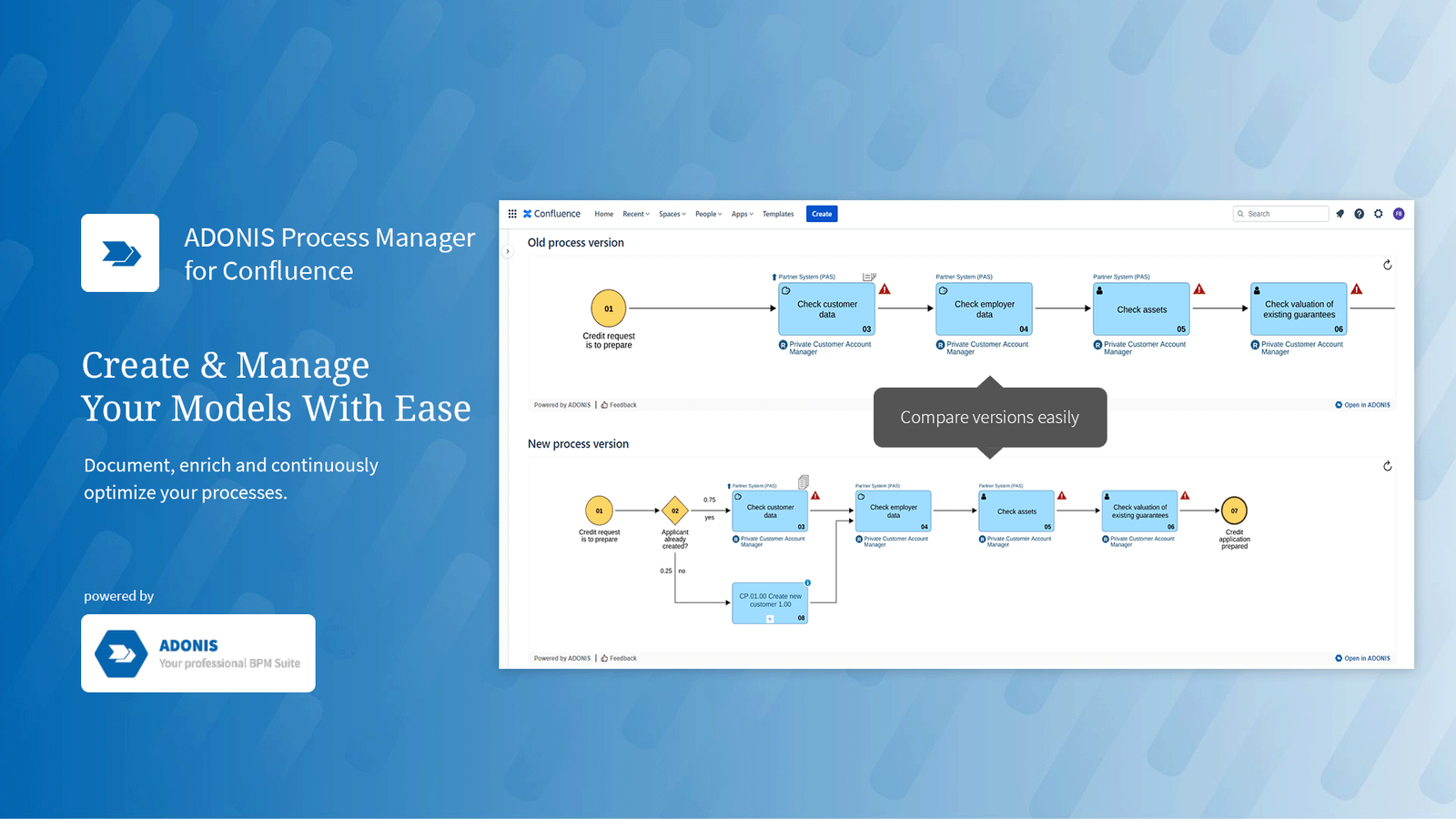Click ADONIS Process Manager app icon

(x=120, y=253)
